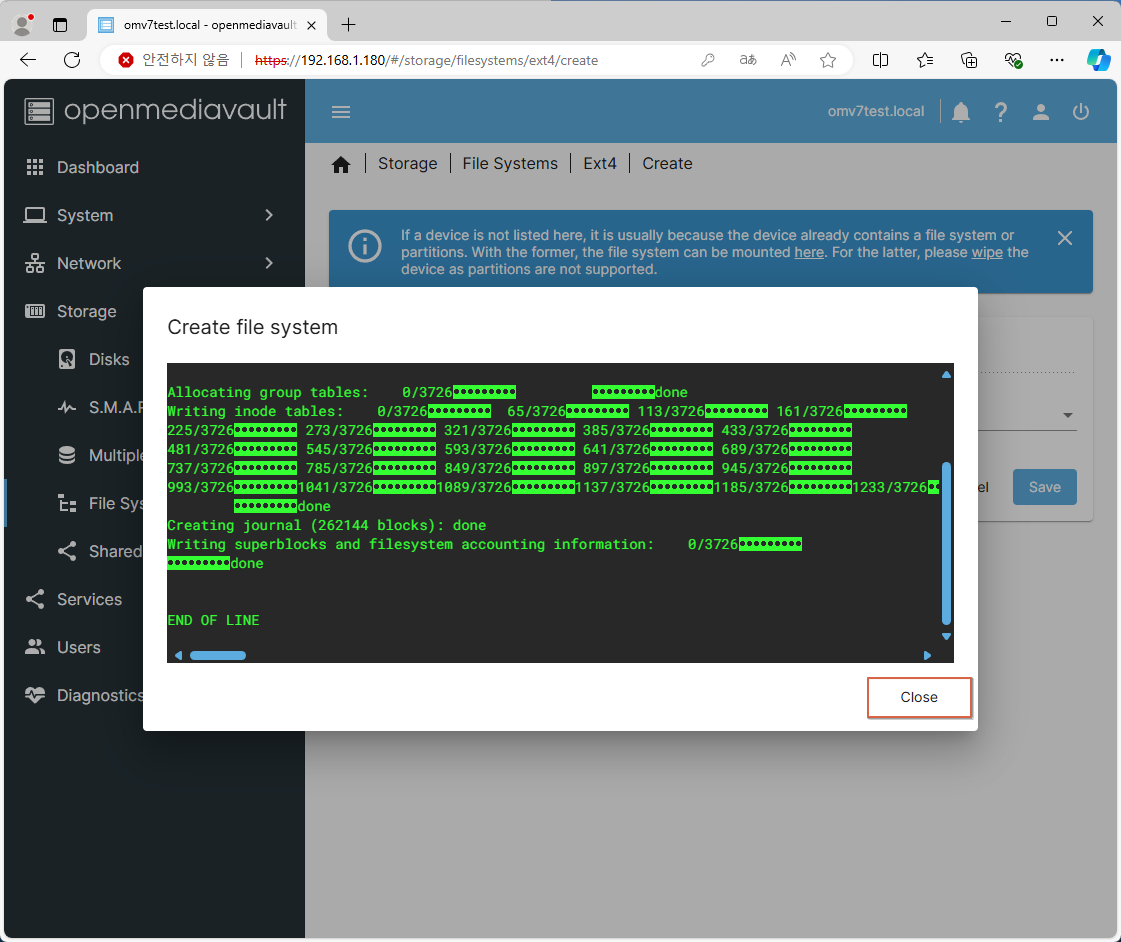This screenshot has width=1121, height=942.
Task: Click the browser profile avatar
Action: (x=24, y=24)
